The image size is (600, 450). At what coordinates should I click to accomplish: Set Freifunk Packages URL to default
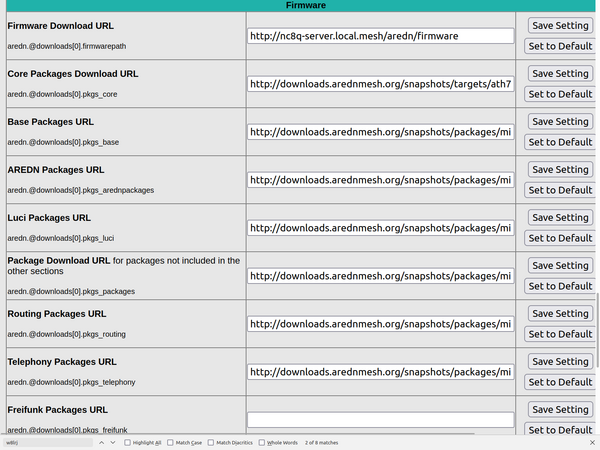pyautogui.click(x=560, y=429)
